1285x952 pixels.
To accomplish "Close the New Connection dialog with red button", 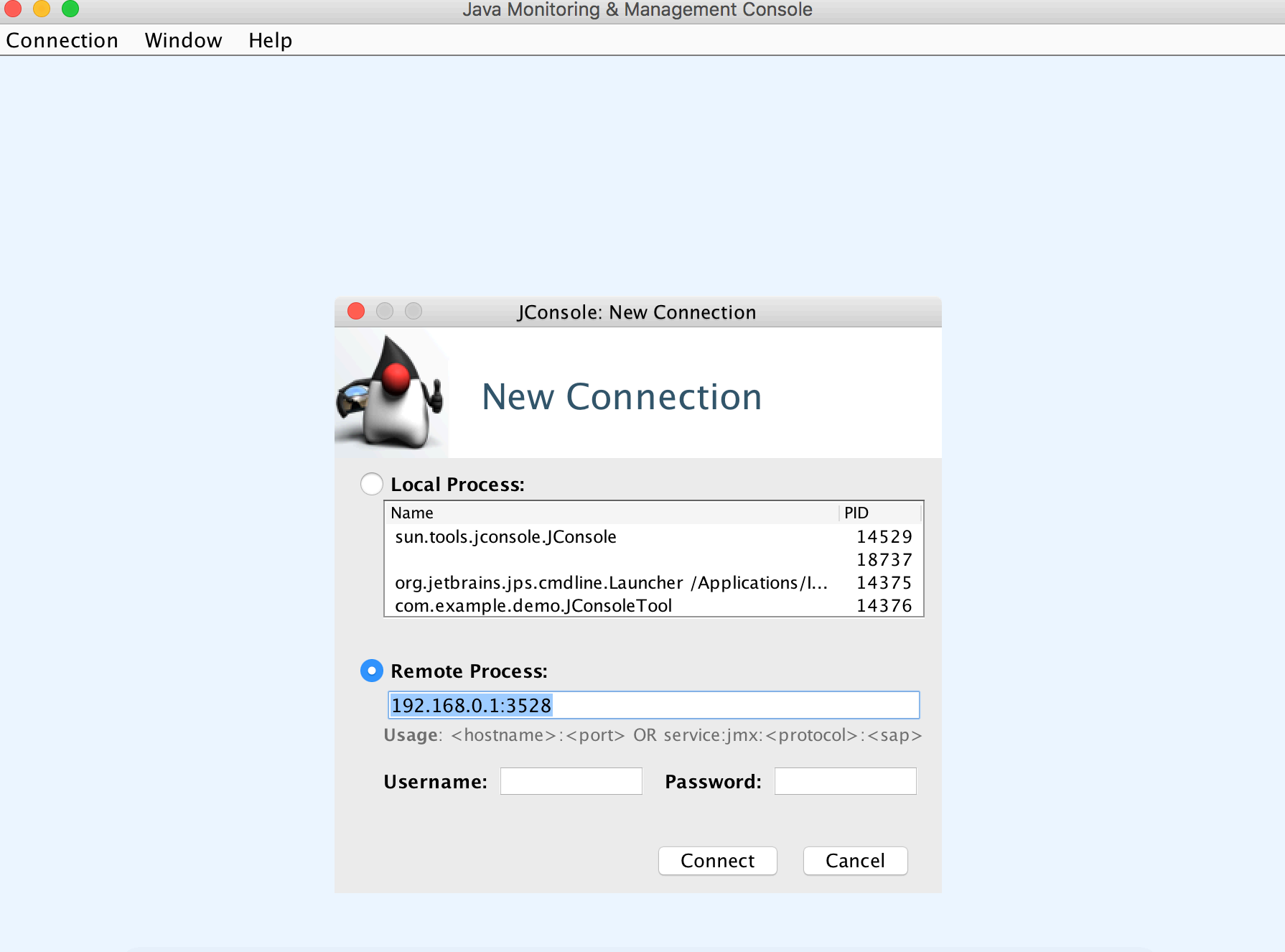I will click(x=356, y=311).
